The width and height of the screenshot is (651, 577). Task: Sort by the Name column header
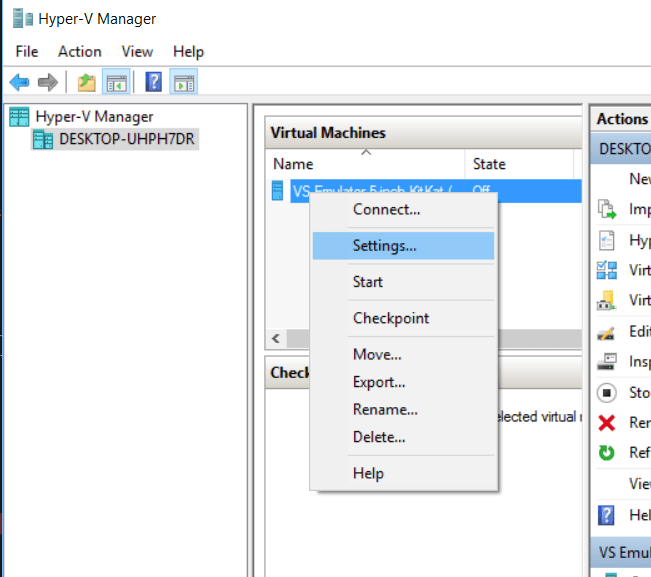[x=365, y=164]
